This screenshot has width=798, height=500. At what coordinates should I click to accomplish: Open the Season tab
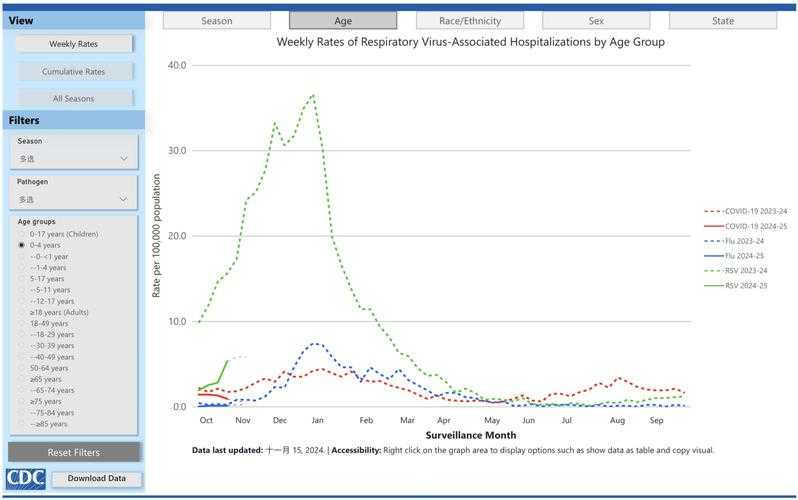click(216, 20)
